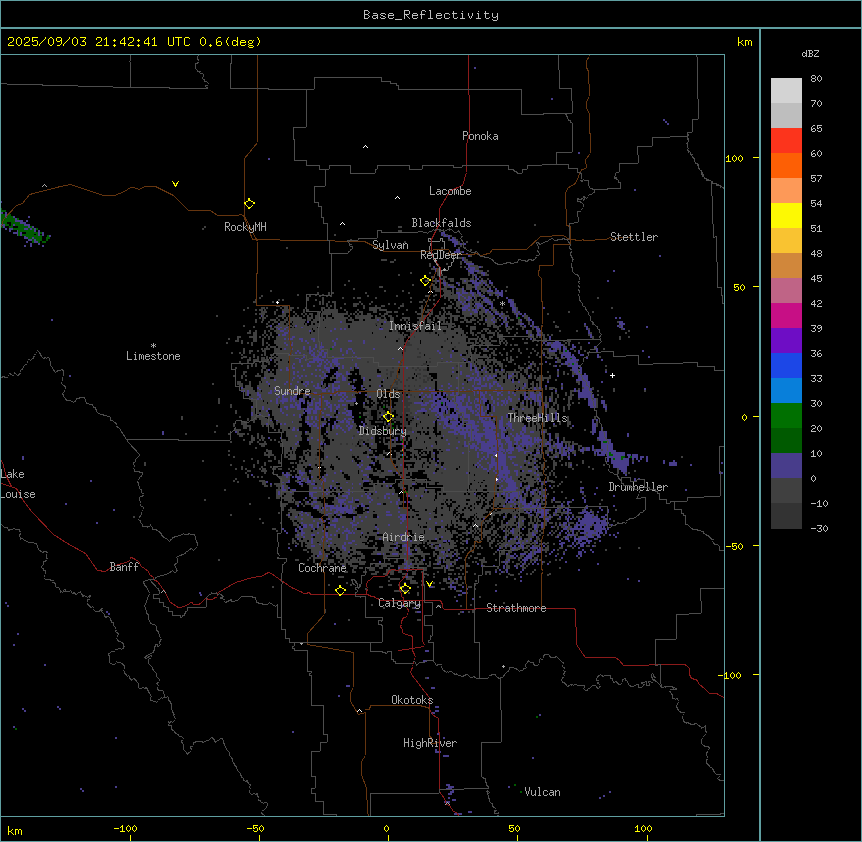The image size is (862, 842).
Task: Click the yellow v marker northwest of RockyMH
Action: coord(175,184)
